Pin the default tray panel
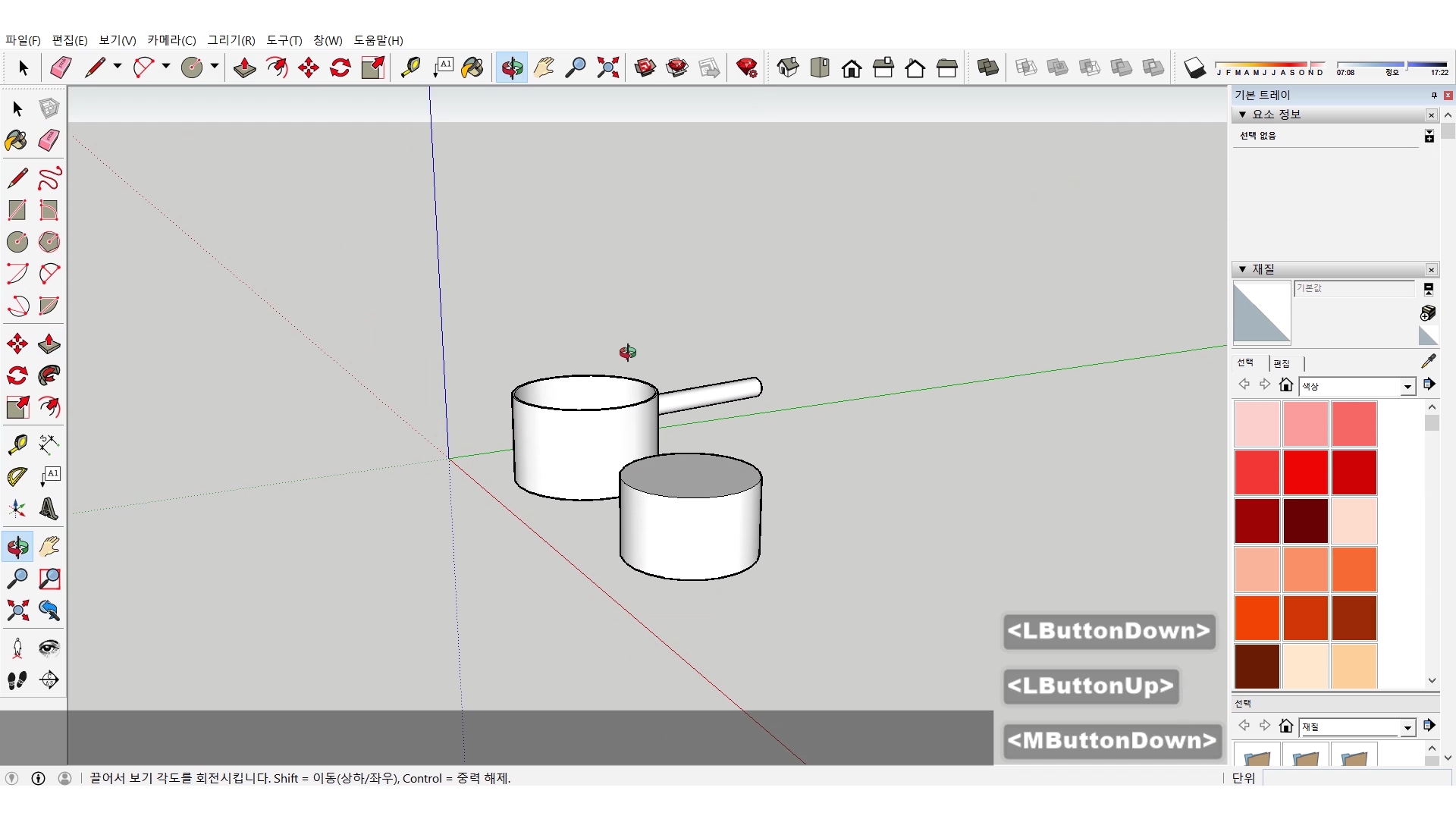 [1433, 96]
